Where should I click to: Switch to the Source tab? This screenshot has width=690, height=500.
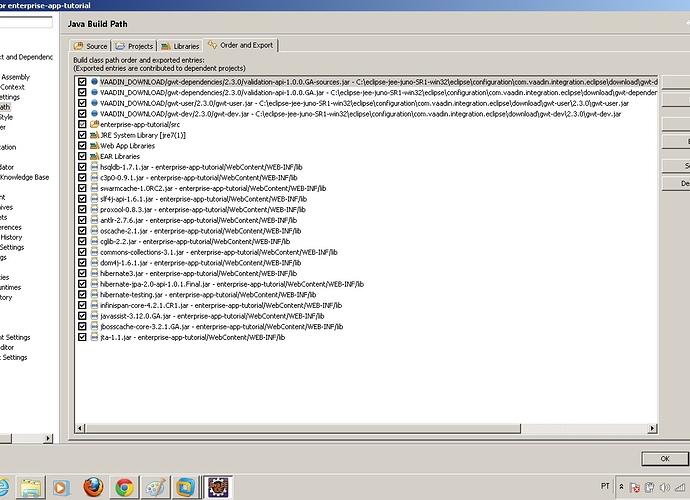point(91,46)
